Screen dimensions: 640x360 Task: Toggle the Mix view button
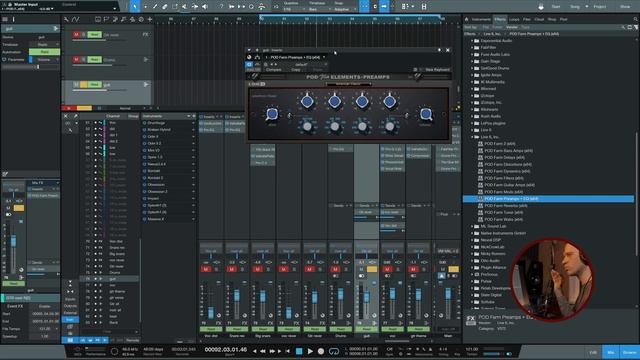(611, 352)
